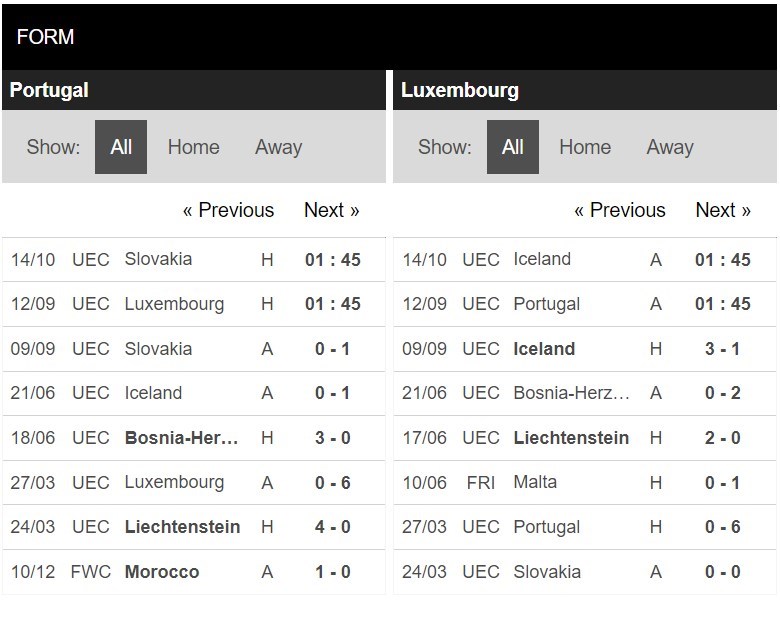Go to Previous Portugal matches
This screenshot has width=780, height=619.
click(228, 210)
